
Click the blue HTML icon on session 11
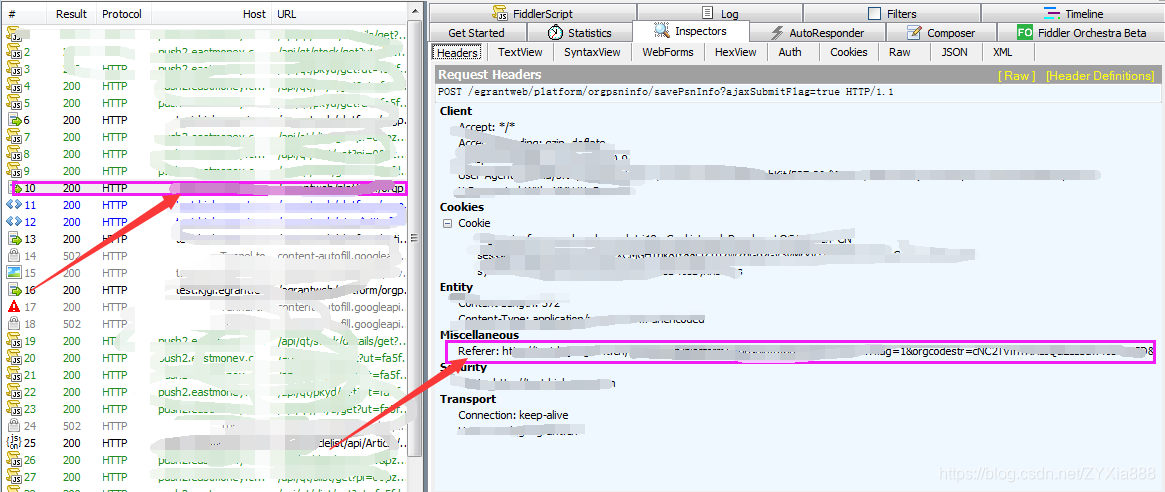[x=13, y=205]
